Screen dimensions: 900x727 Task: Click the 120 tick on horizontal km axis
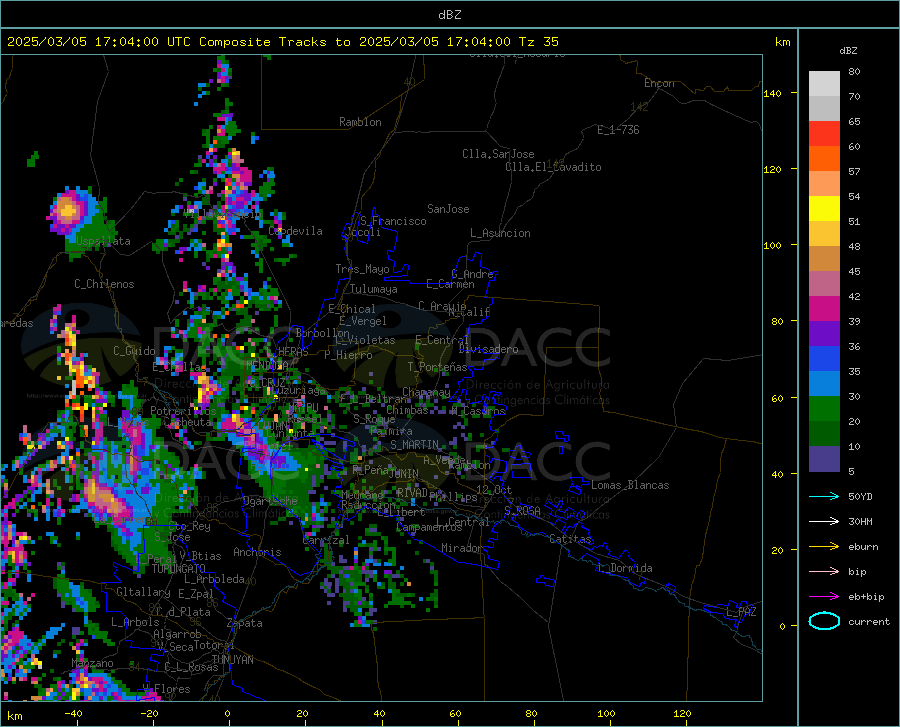click(682, 713)
